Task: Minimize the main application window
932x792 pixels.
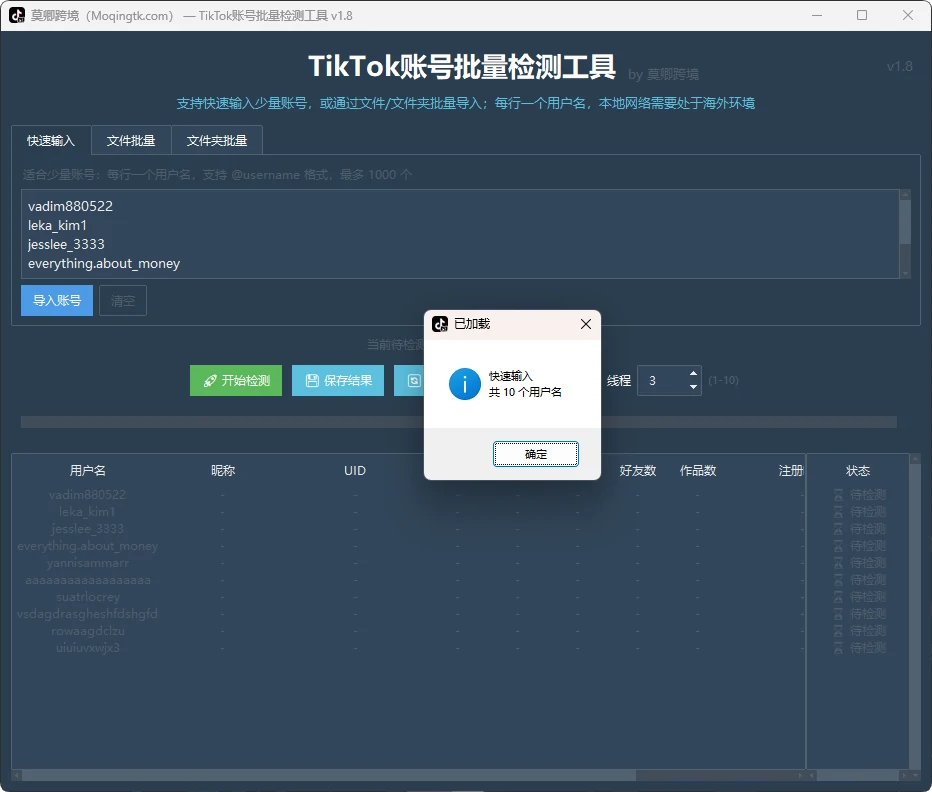Action: 817,15
